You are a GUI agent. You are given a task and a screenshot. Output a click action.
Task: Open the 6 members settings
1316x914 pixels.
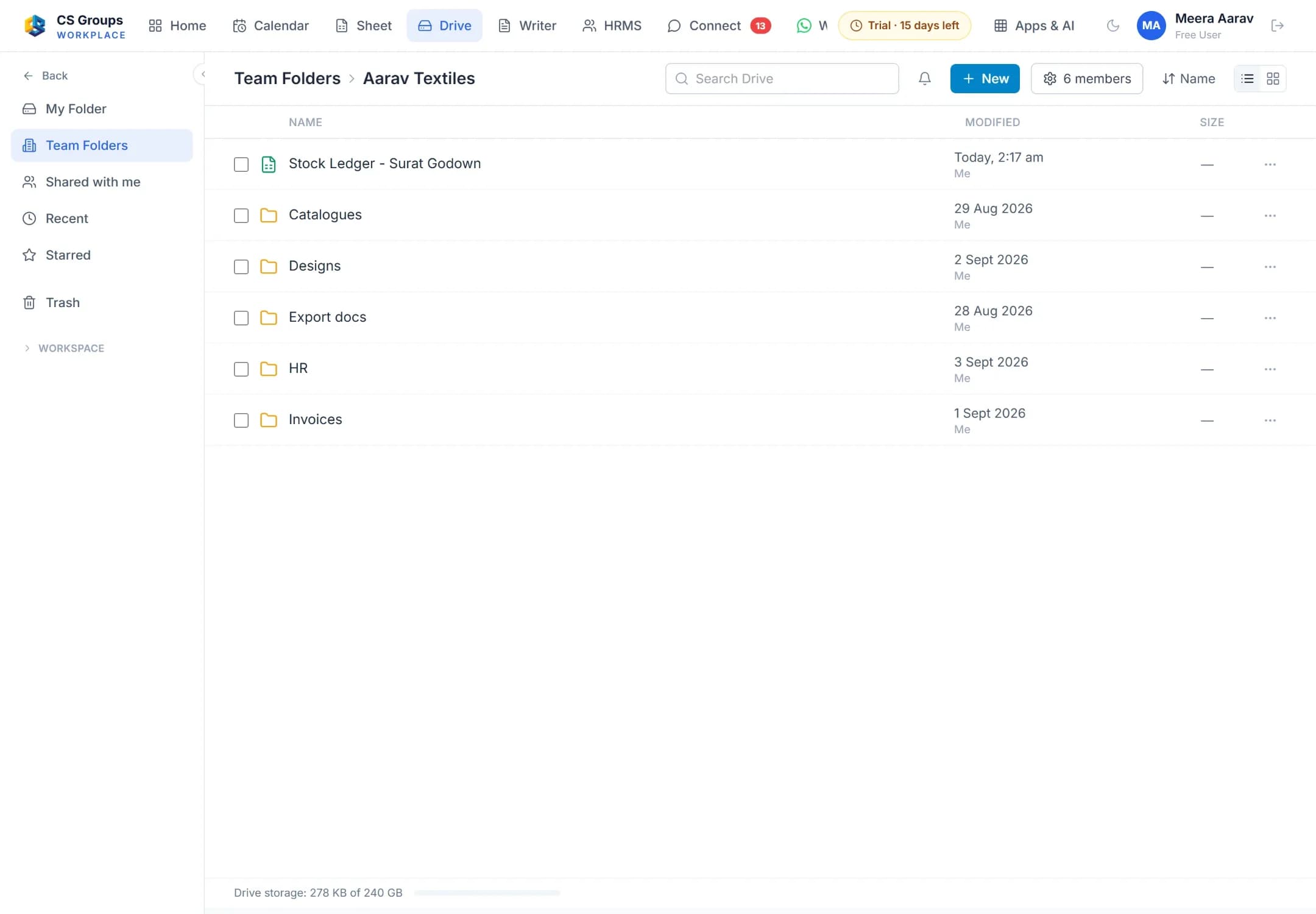[x=1086, y=79]
